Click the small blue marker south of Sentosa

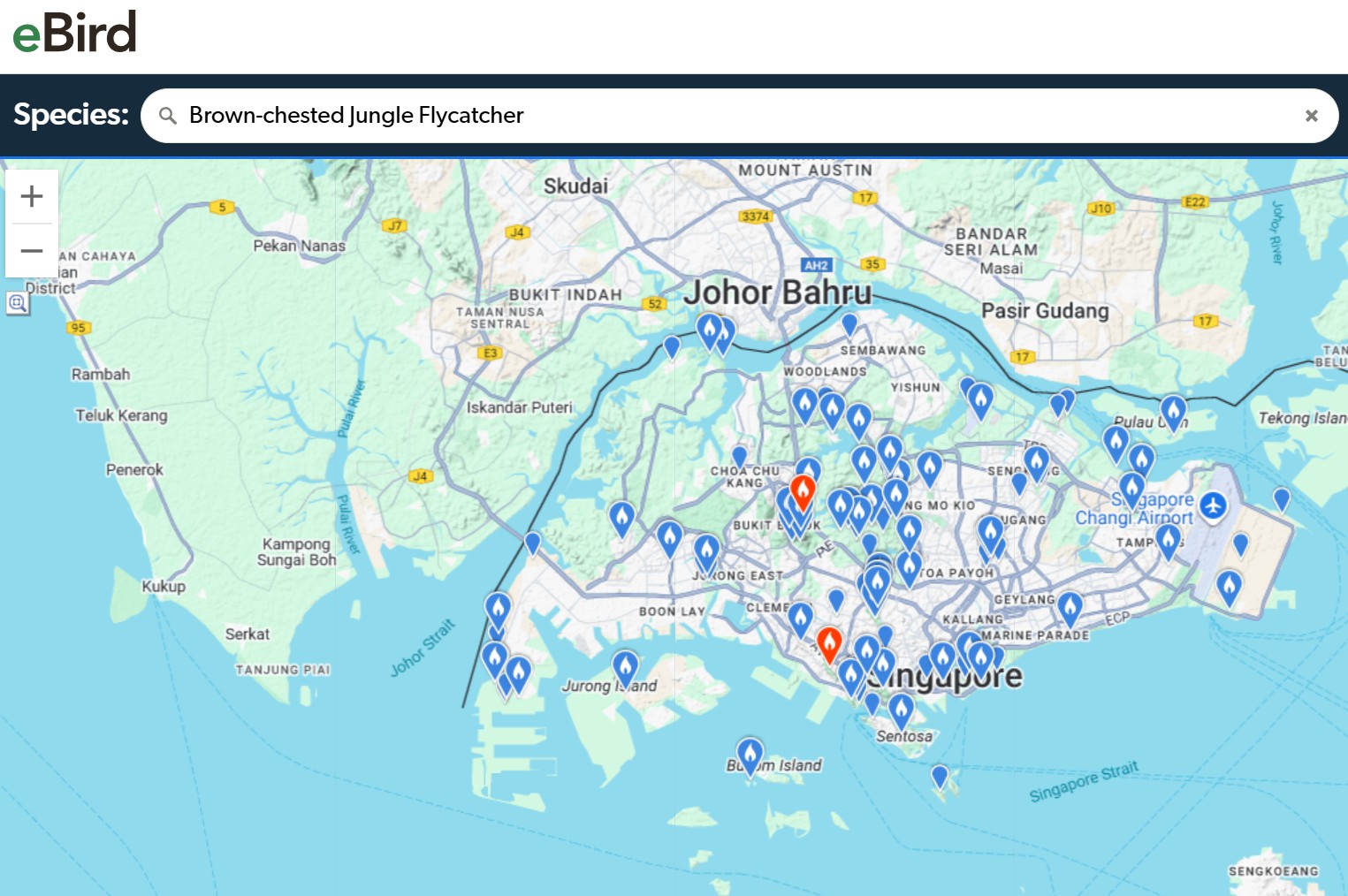[940, 776]
